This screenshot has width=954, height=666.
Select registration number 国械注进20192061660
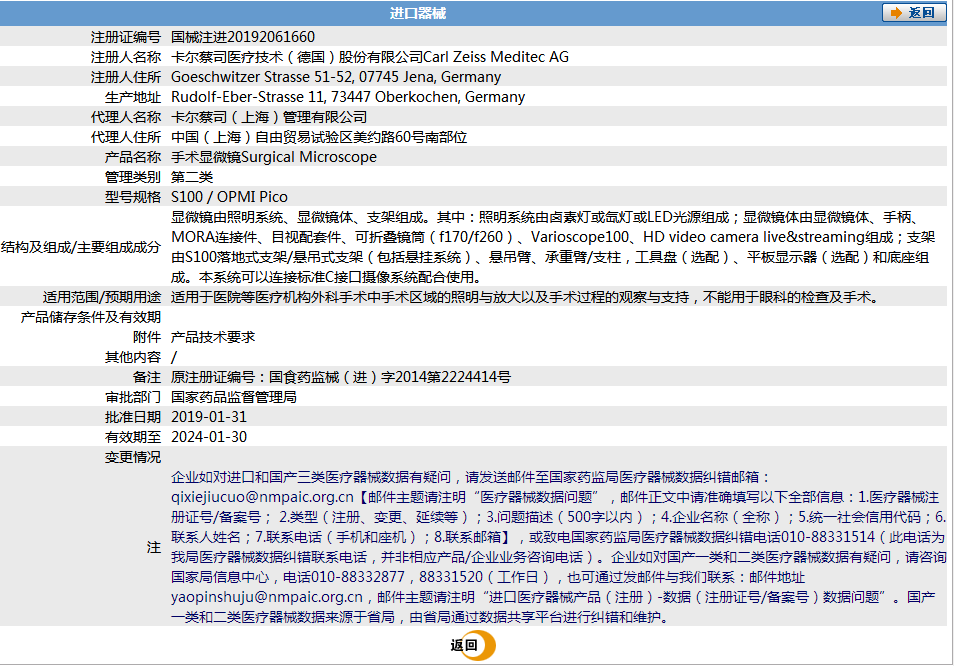[x=243, y=37]
